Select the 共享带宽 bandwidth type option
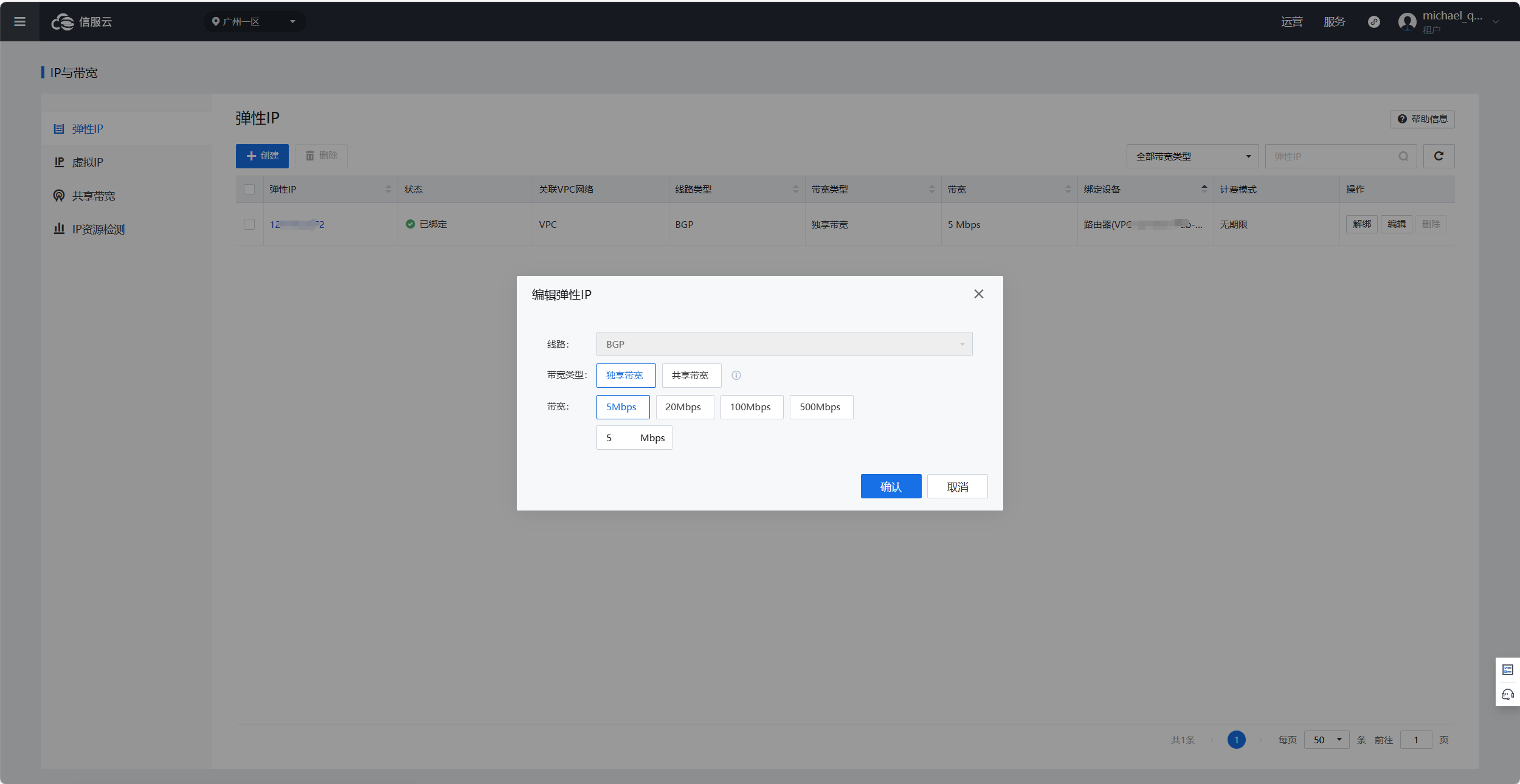The width and height of the screenshot is (1520, 784). 691,376
